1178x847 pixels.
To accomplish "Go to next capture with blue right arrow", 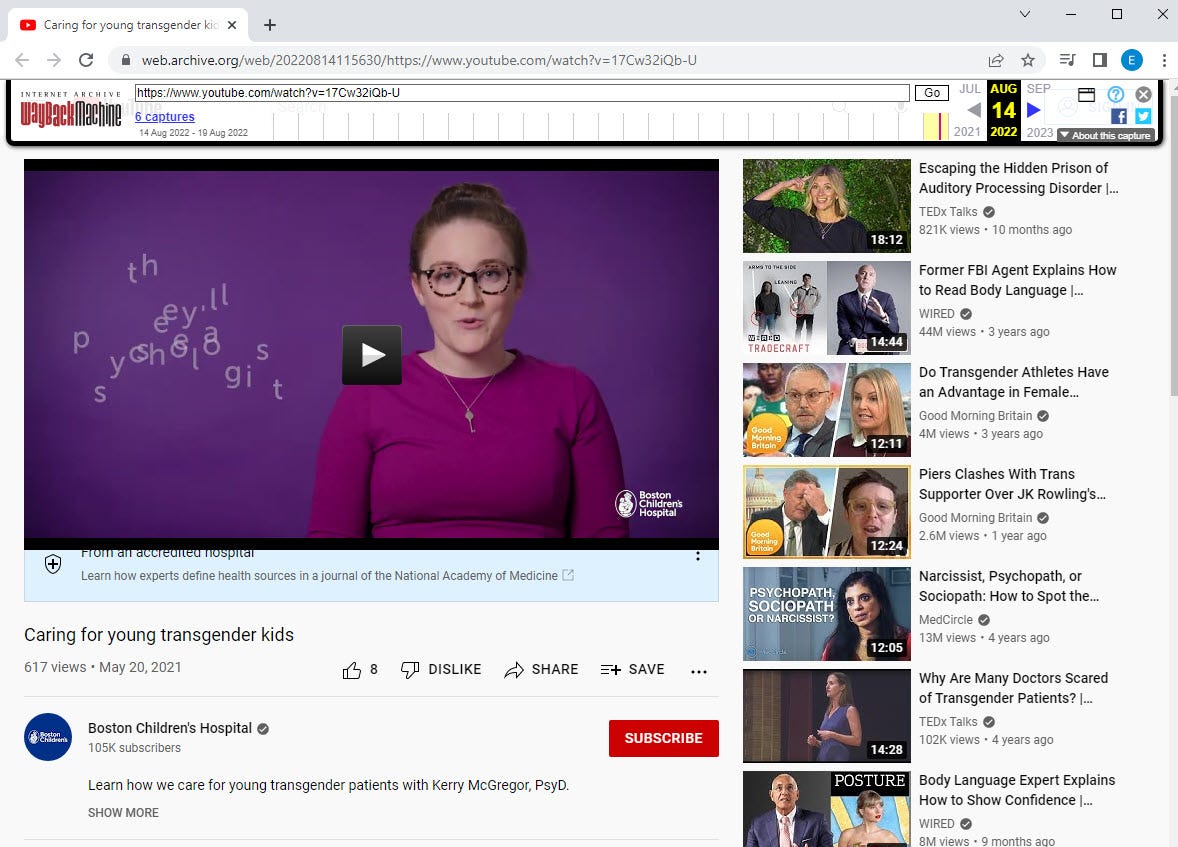I will 1034,110.
